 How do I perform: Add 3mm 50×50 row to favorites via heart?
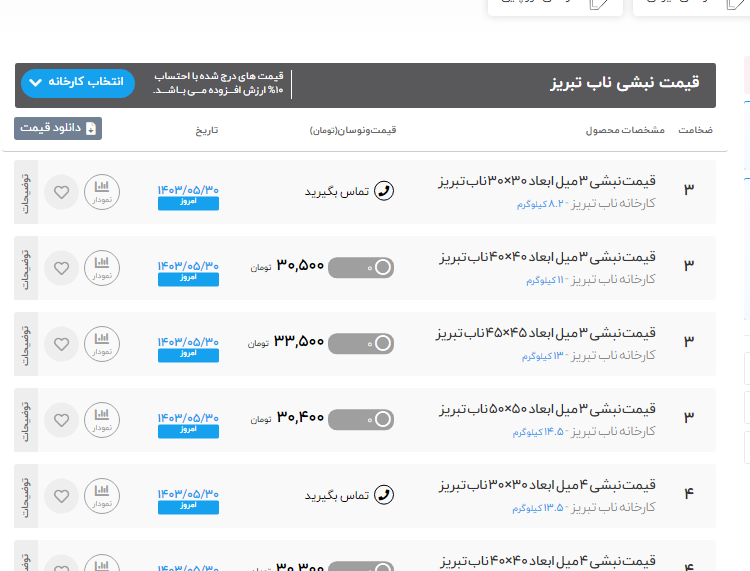pyautogui.click(x=62, y=419)
